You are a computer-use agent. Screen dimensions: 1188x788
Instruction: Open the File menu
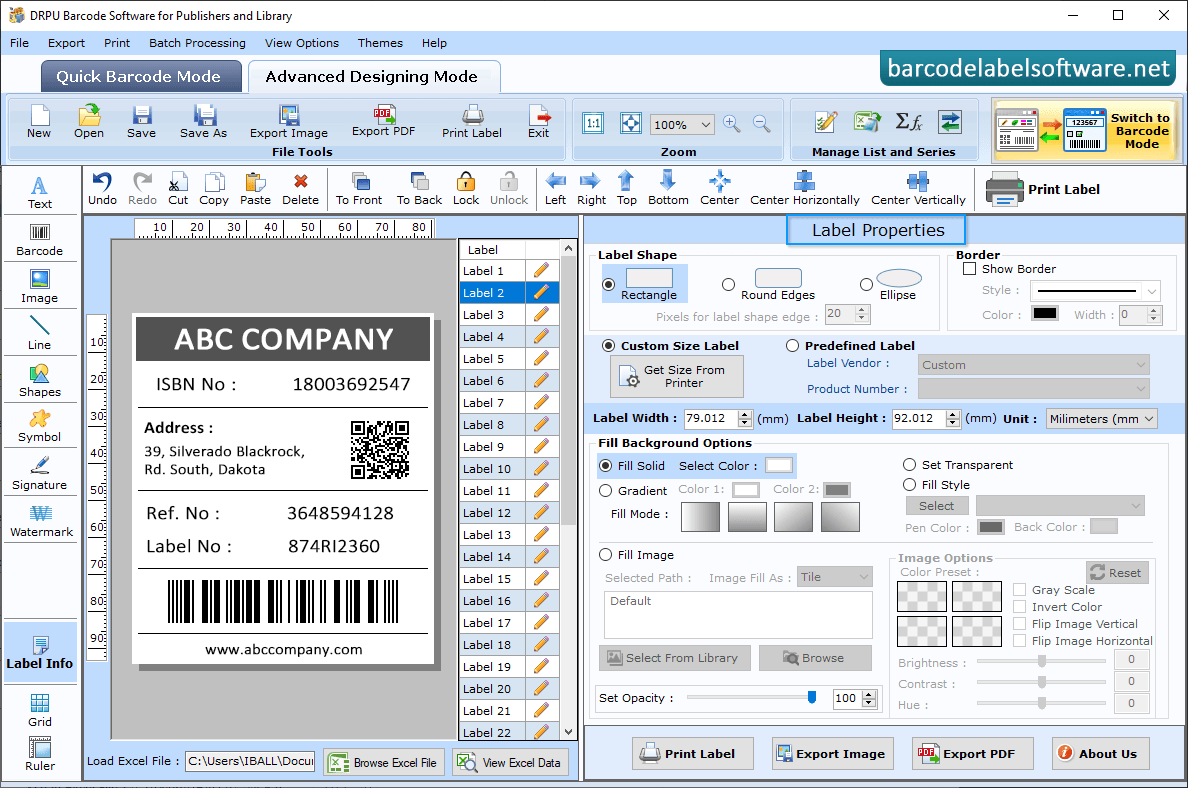coord(20,43)
